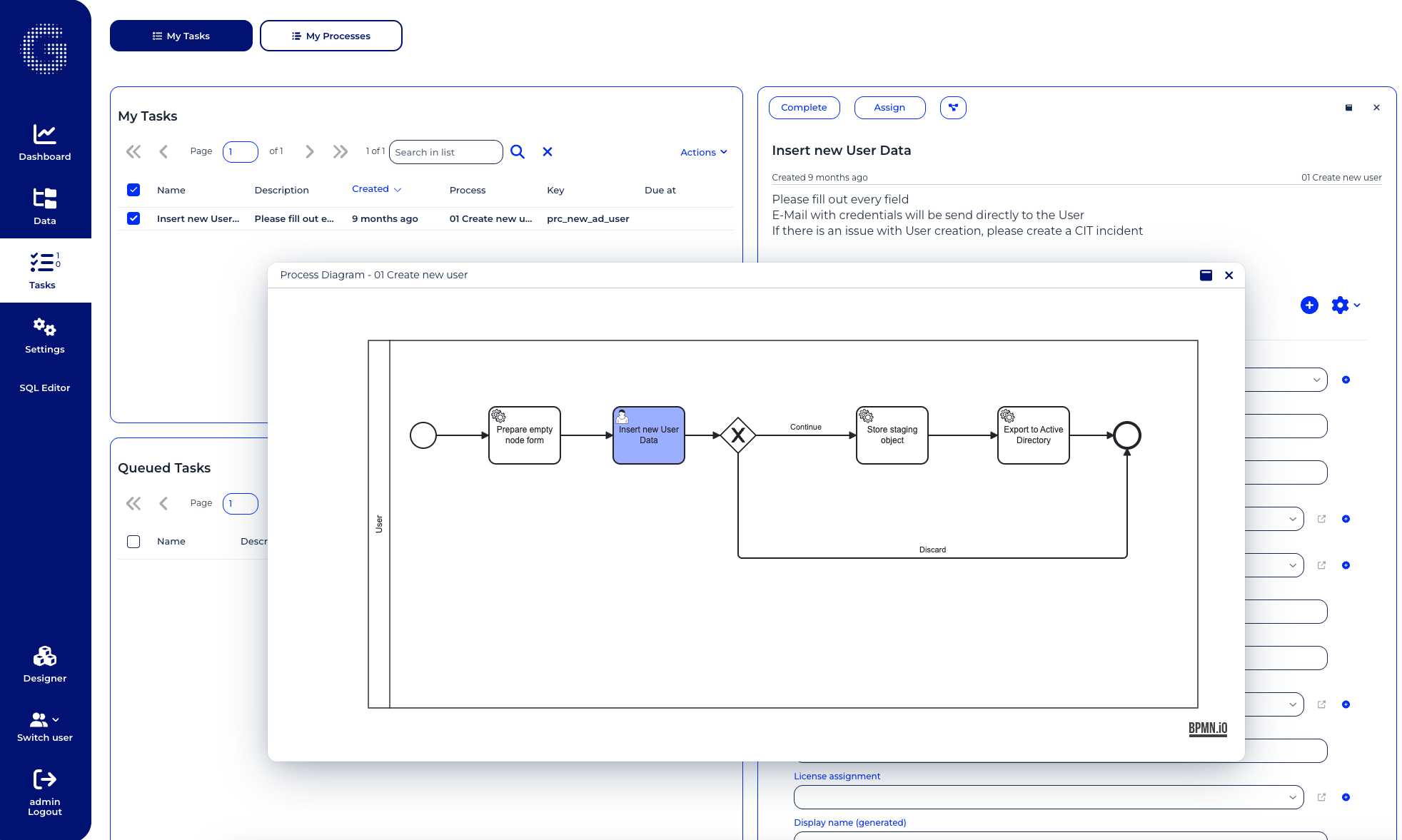
Task: Select the My Tasks tab
Action: [x=181, y=36]
